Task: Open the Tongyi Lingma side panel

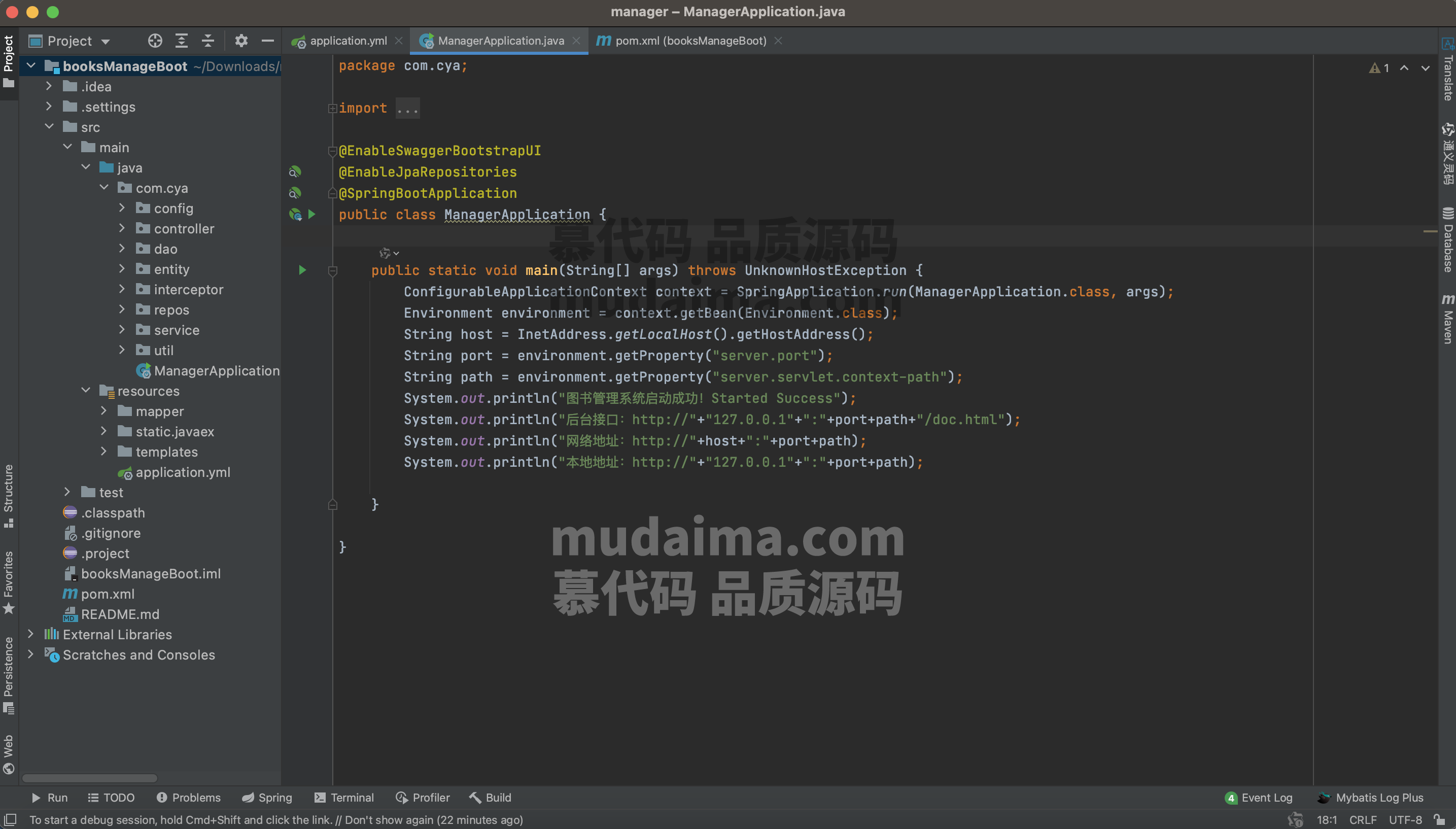Action: point(1447,154)
